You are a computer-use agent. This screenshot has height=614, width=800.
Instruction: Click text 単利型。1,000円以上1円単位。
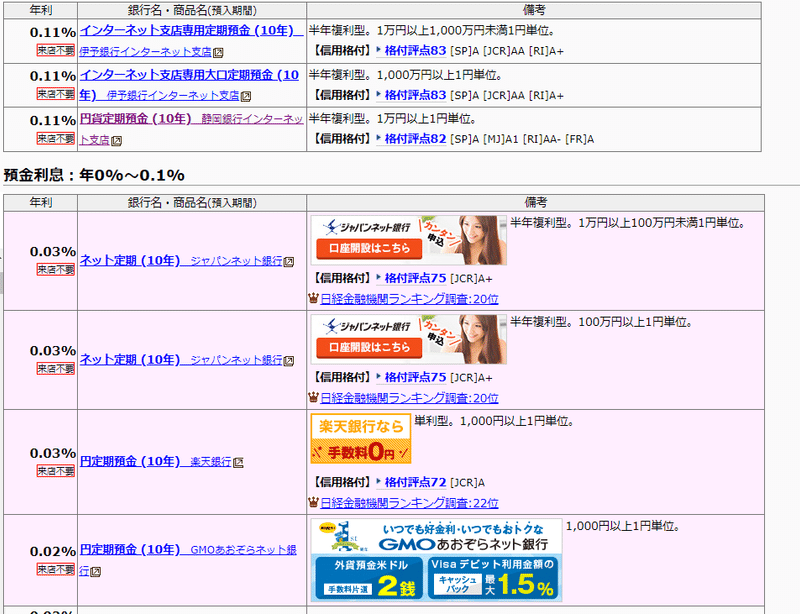(x=494, y=422)
